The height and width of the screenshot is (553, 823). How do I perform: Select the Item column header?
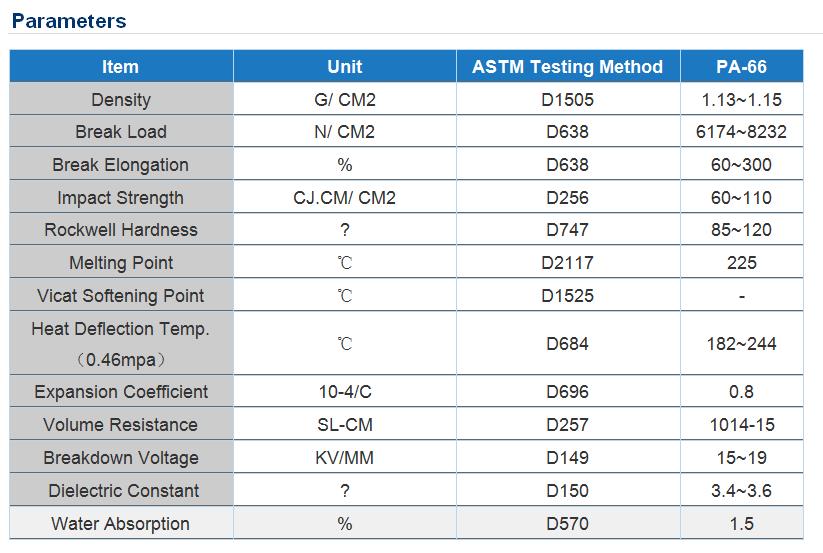pyautogui.click(x=121, y=67)
